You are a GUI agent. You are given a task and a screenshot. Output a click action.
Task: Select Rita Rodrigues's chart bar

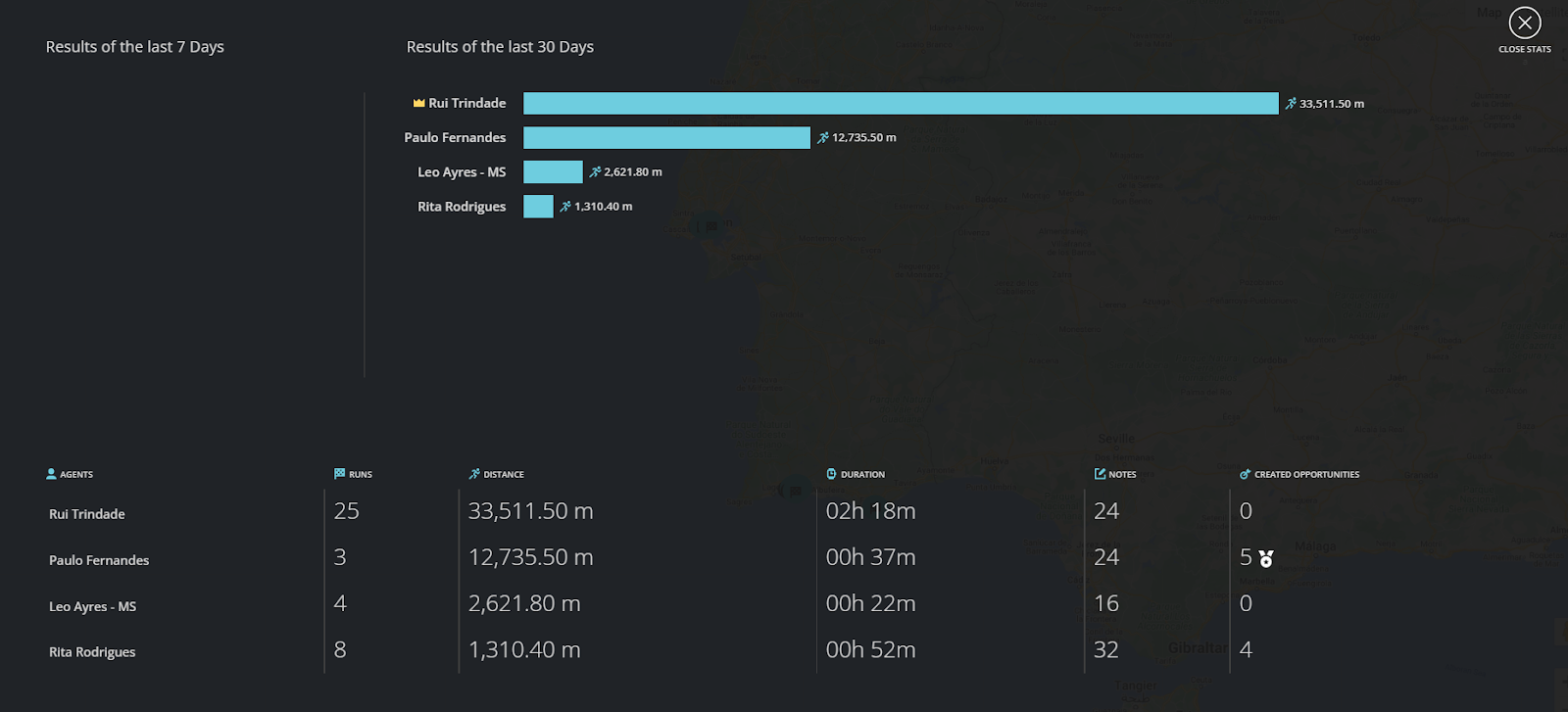(538, 207)
